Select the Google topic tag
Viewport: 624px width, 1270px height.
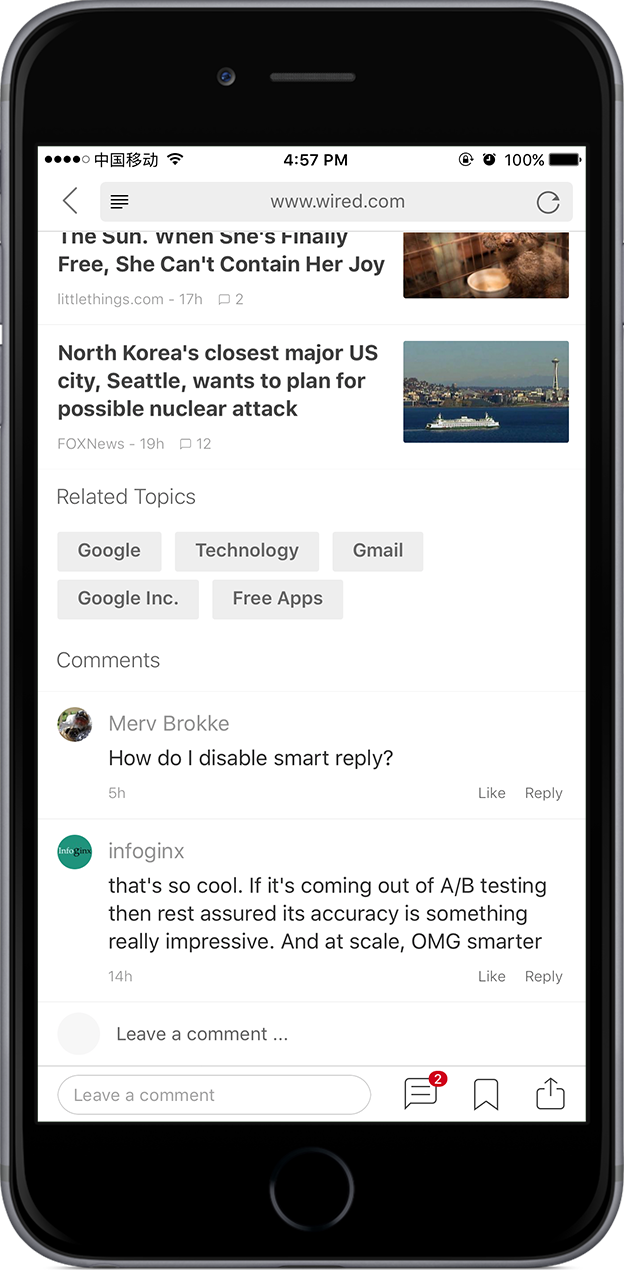tap(109, 551)
